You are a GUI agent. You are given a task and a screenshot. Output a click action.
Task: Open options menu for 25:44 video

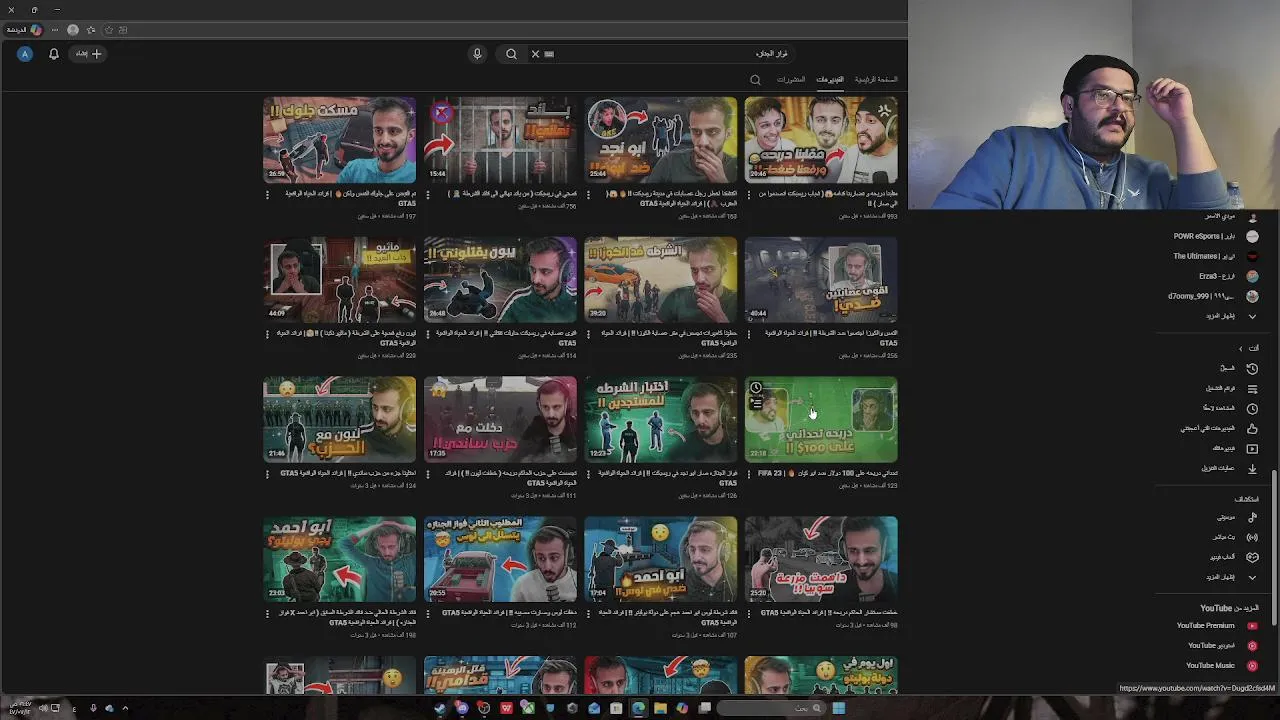(x=588, y=194)
